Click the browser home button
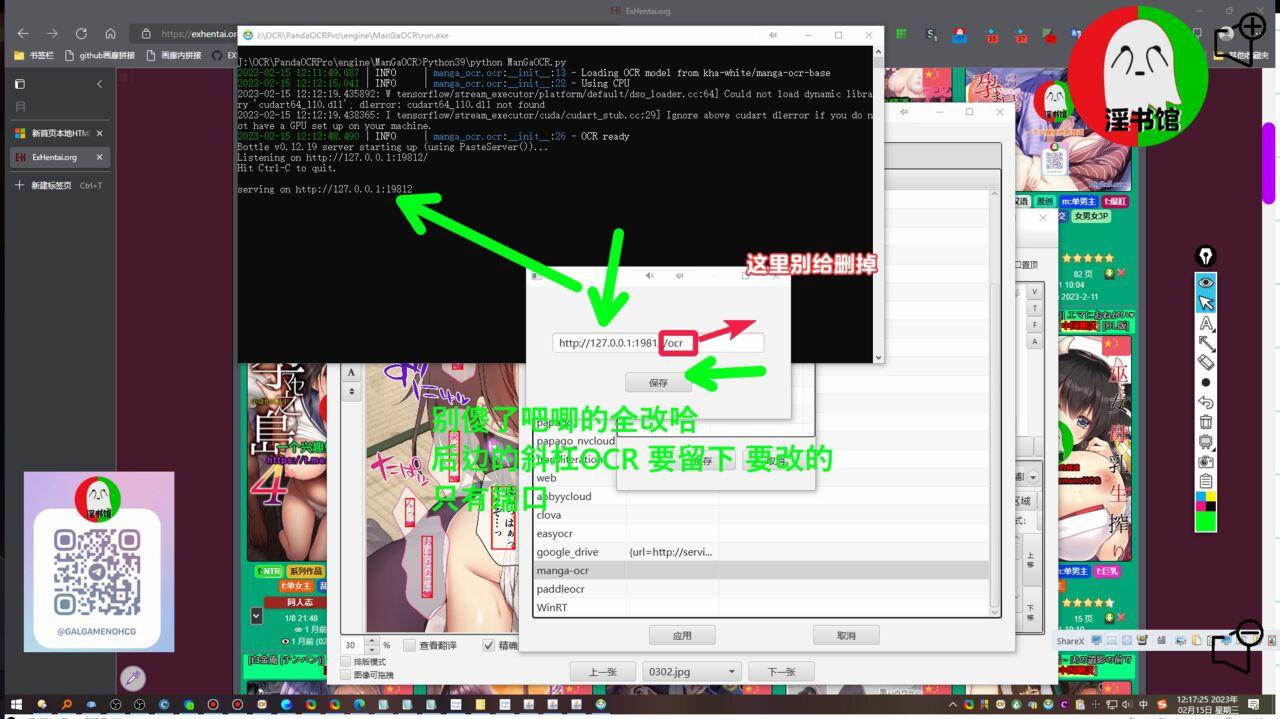 point(110,33)
